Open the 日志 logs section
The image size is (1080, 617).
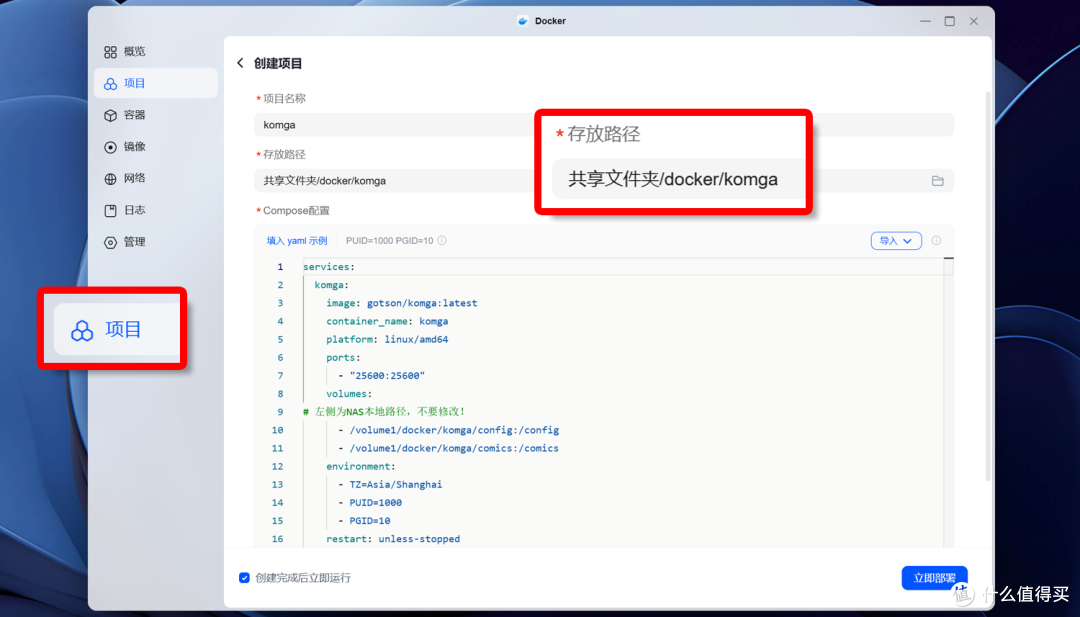[156, 210]
